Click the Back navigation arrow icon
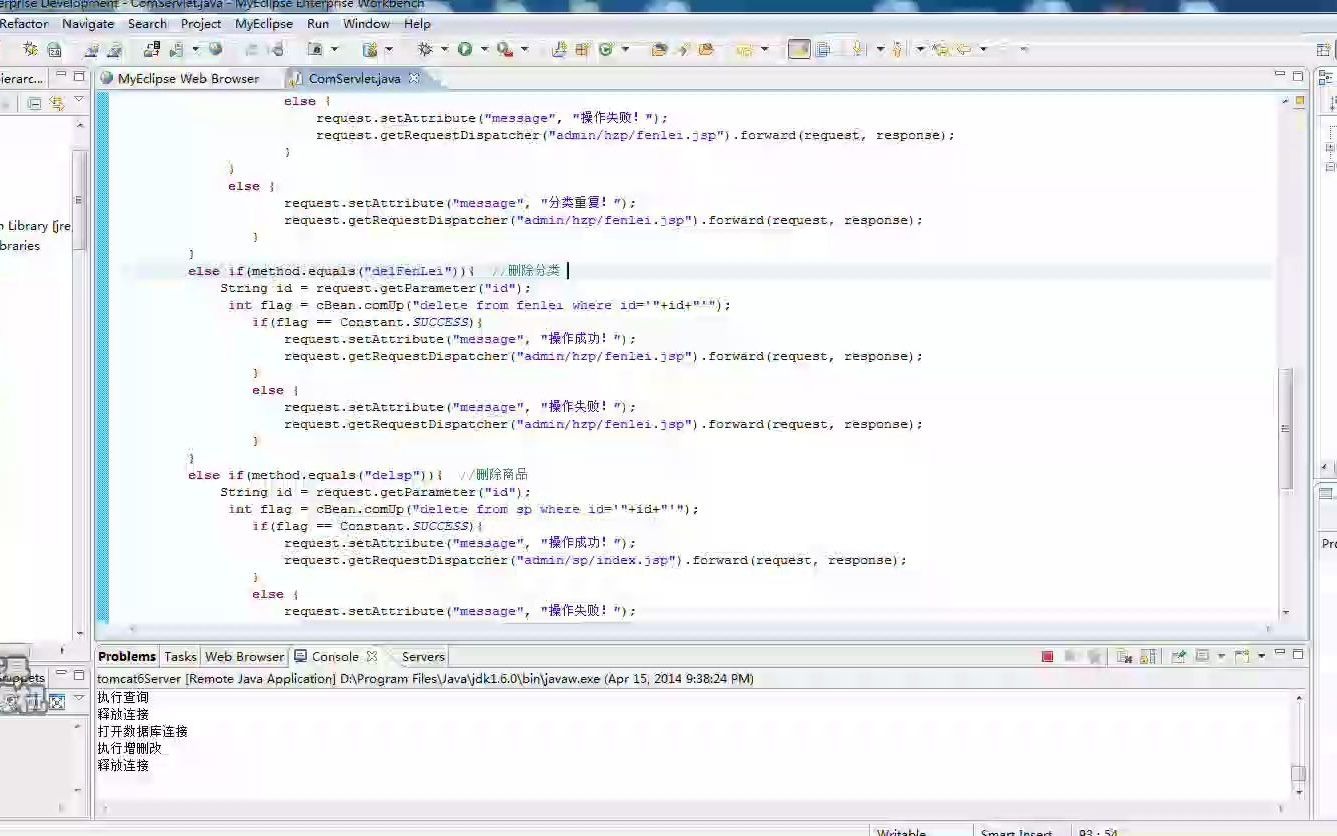Image resolution: width=1337 pixels, height=836 pixels. 964,49
